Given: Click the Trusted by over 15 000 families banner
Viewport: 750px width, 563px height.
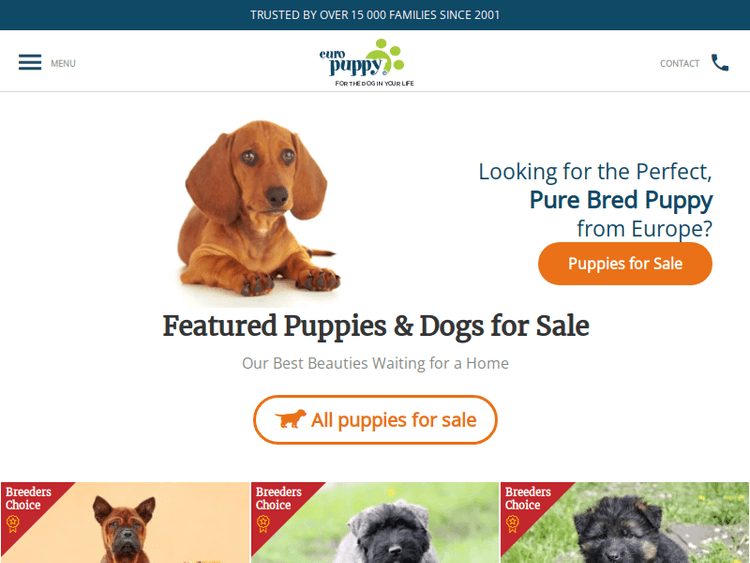Looking at the screenshot, I should [x=375, y=15].
